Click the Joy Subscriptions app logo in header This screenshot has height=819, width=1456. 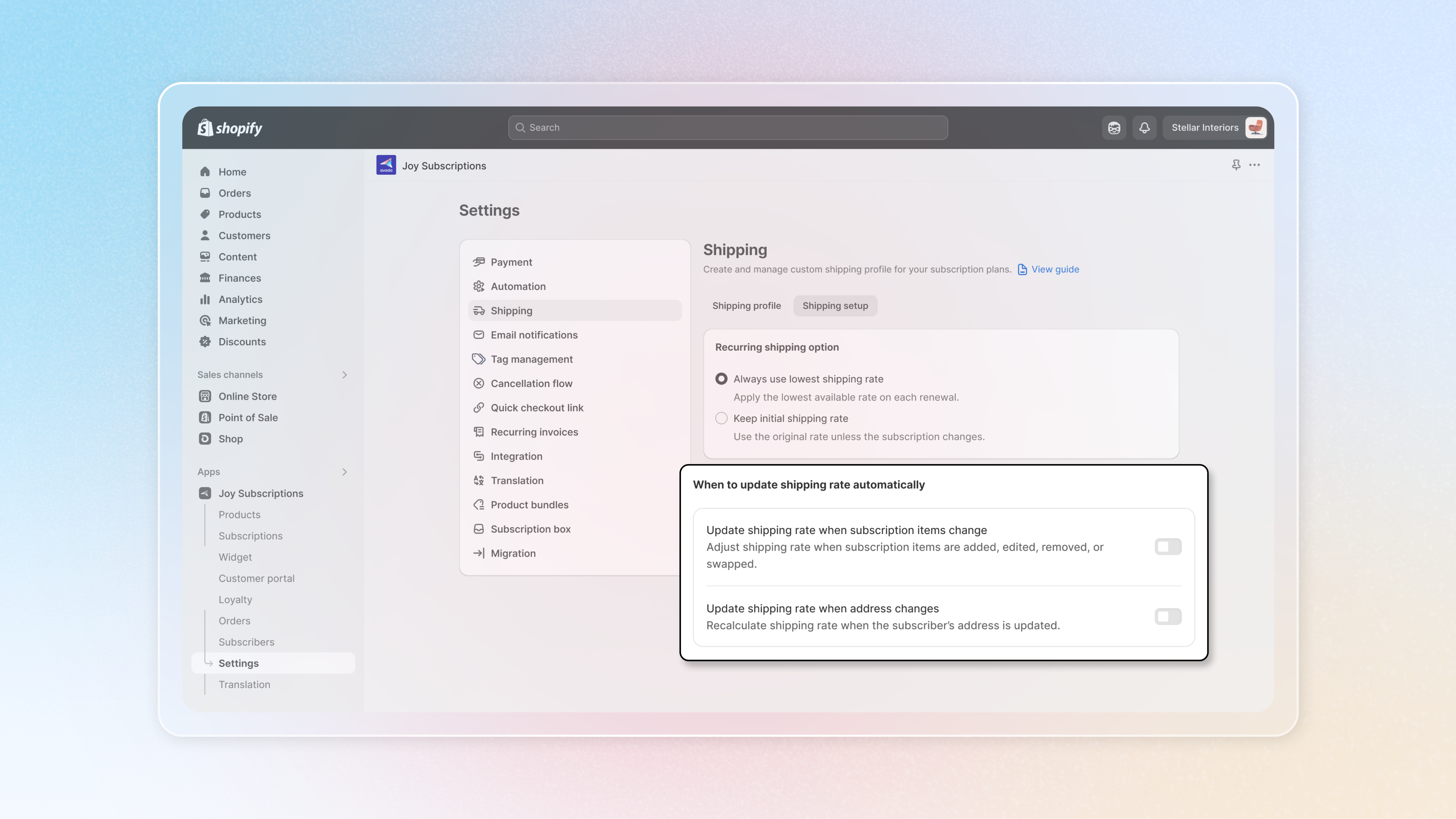(386, 165)
